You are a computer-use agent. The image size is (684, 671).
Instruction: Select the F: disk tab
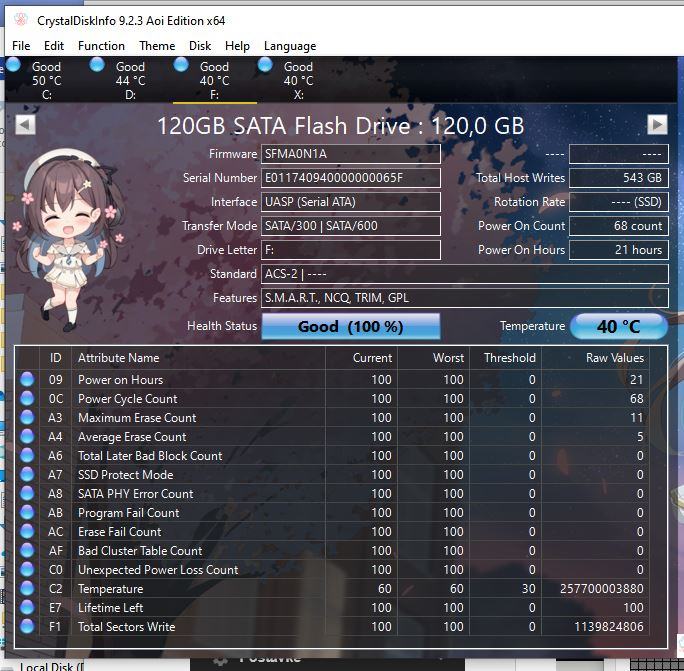215,80
